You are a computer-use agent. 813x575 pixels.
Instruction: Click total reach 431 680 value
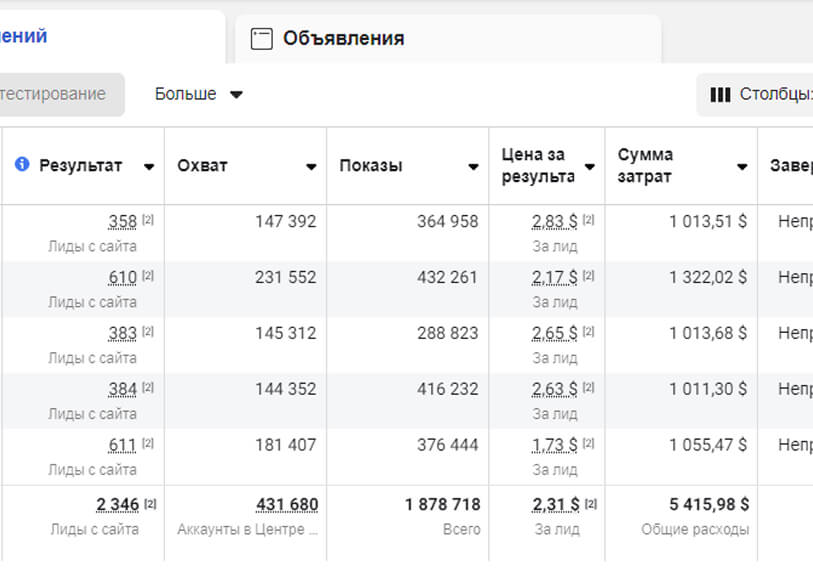287,504
